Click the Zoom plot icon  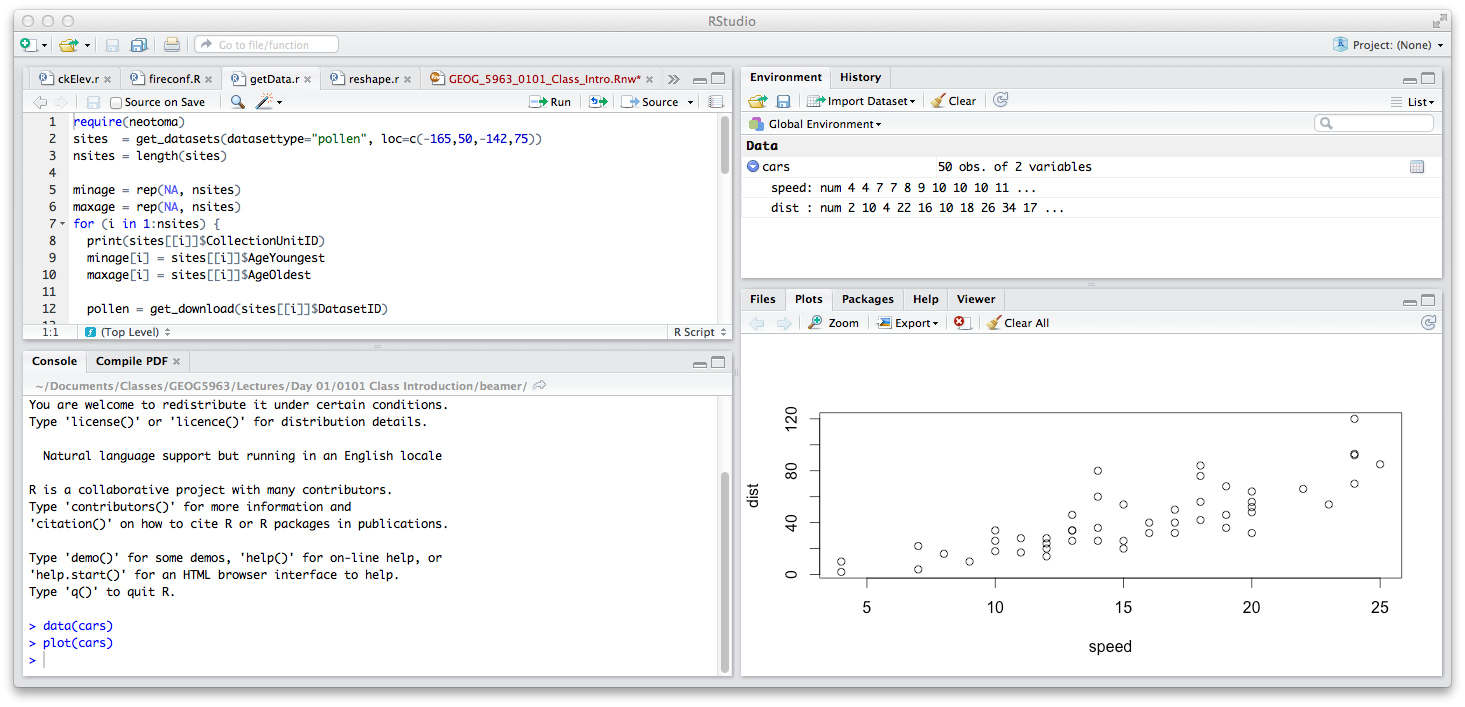834,323
